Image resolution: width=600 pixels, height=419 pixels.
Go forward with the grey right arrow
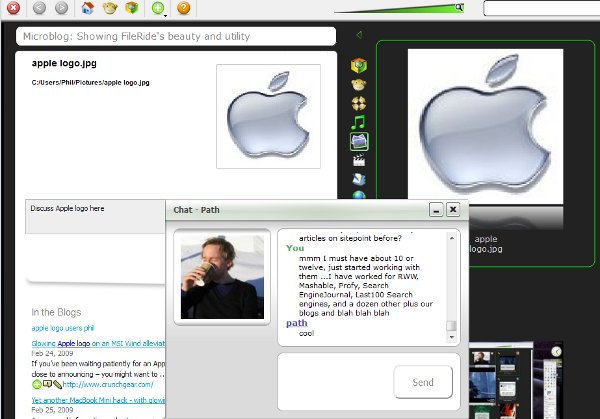pyautogui.click(x=61, y=8)
